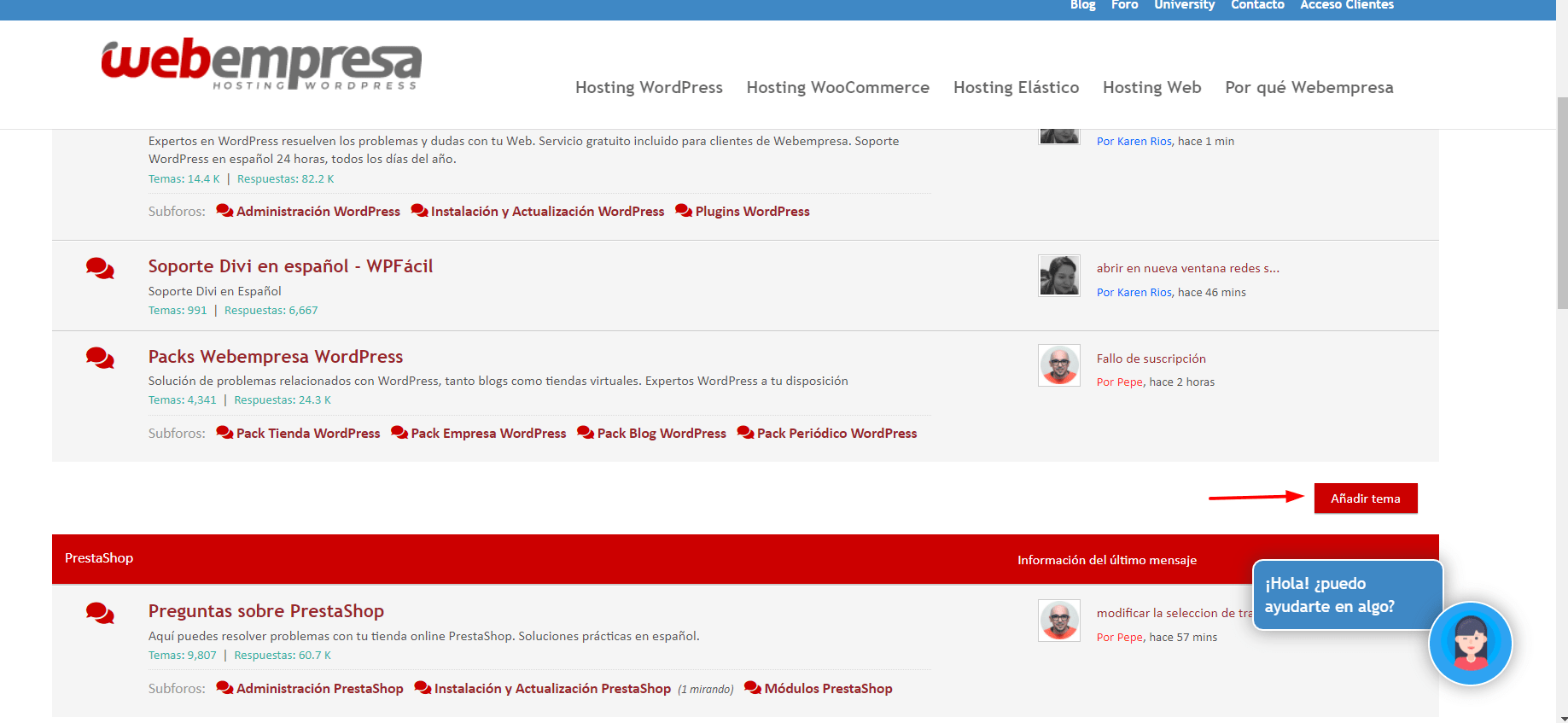1568x723 pixels.
Task: Click 'Respuestas: 24.3 K' under Packs Webempresa
Action: (283, 400)
